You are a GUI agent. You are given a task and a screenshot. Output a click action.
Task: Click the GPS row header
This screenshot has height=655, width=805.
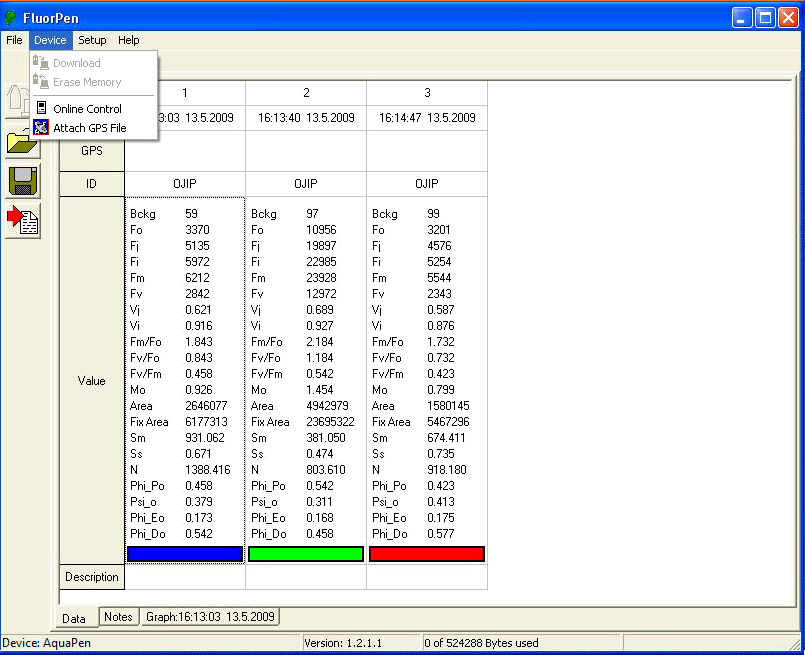92,151
